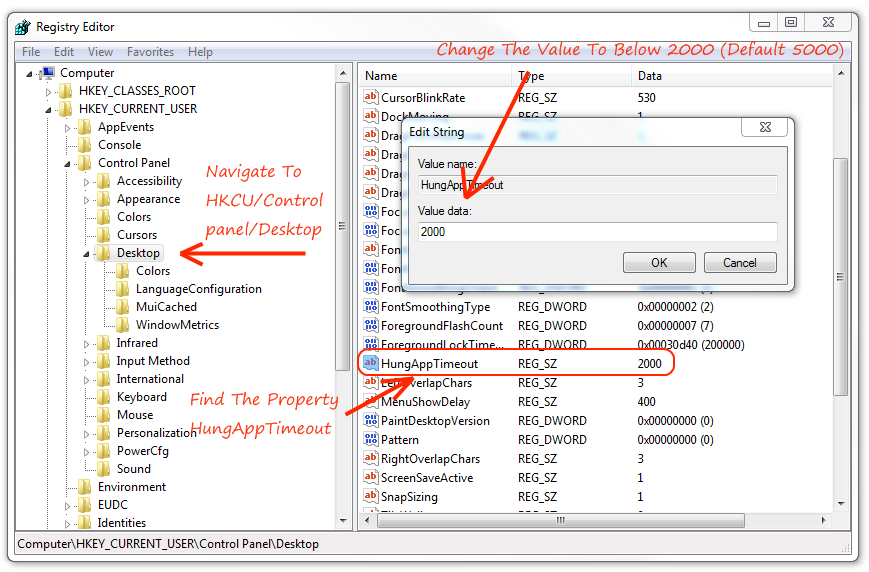The width and height of the screenshot is (869, 572).
Task: Click the FontSmoothingType DWORD icon
Action: coord(371,307)
